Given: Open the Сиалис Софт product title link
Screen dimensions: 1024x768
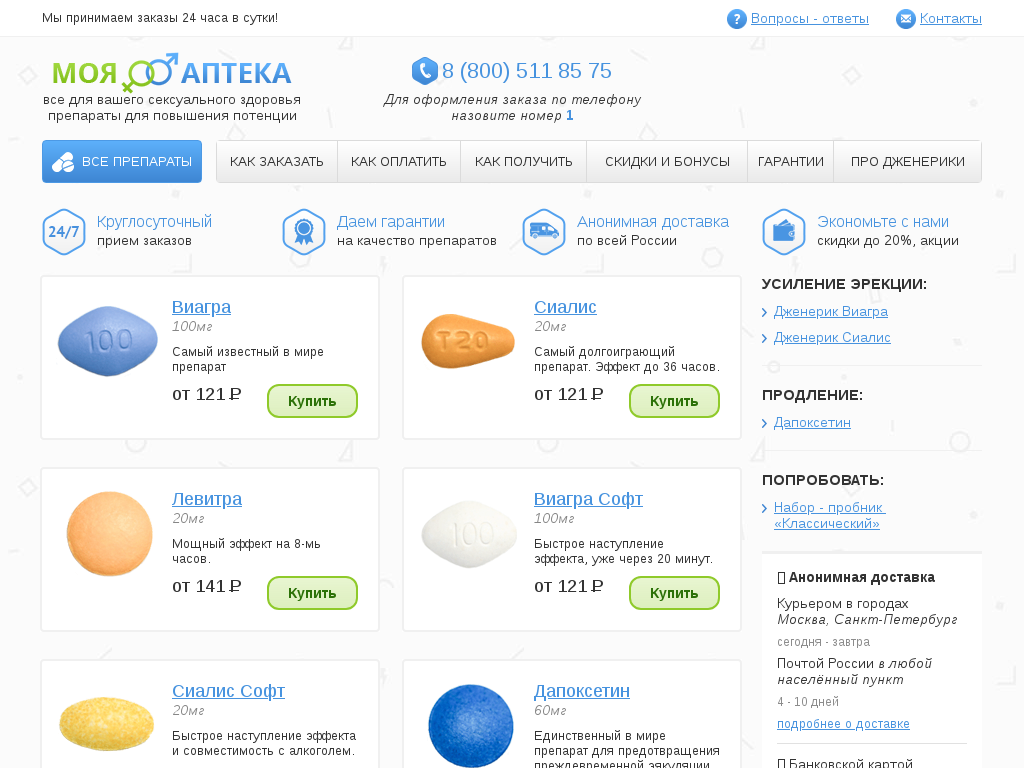Looking at the screenshot, I should pyautogui.click(x=229, y=690).
